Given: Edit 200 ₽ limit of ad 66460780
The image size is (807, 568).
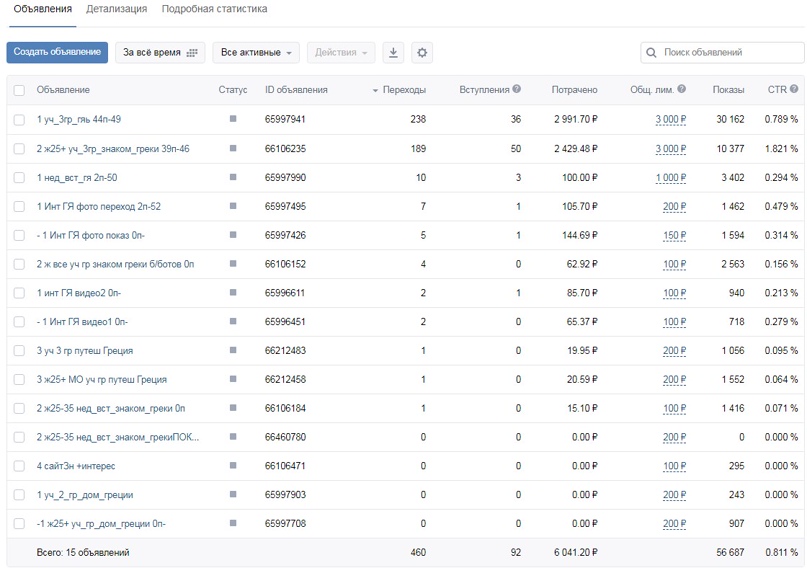Looking at the screenshot, I should tap(674, 437).
